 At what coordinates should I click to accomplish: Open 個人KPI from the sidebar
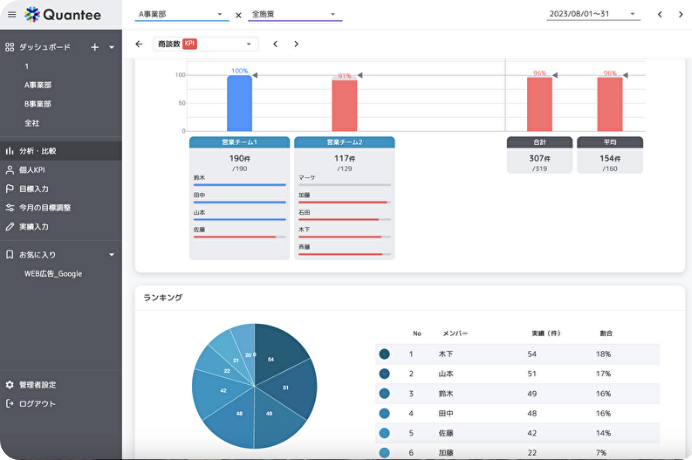[34, 170]
